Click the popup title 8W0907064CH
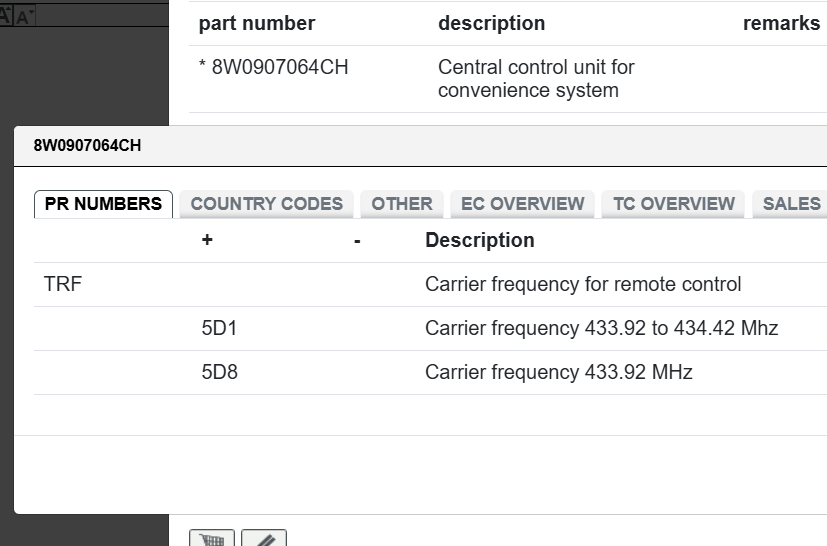 click(88, 146)
